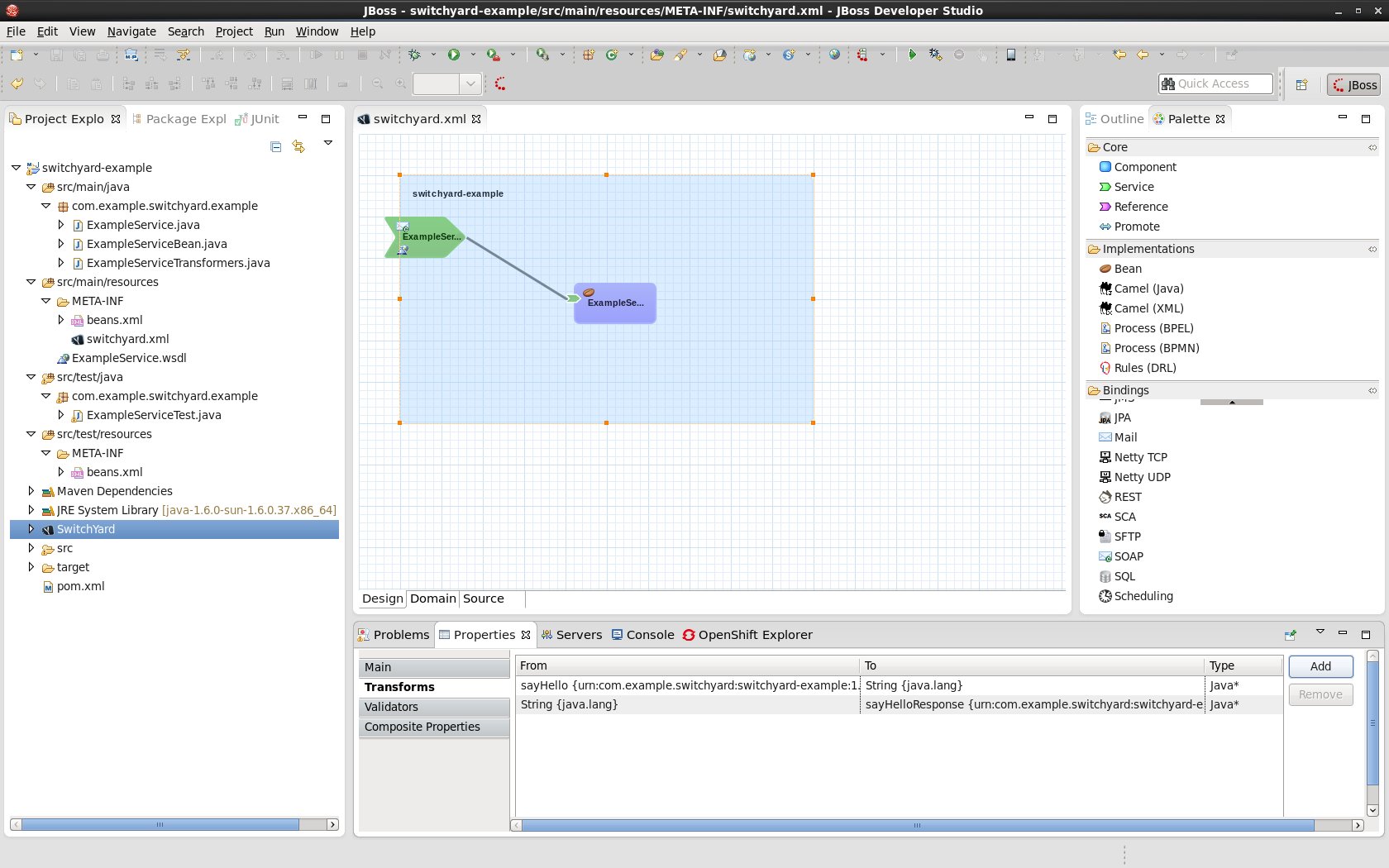Viewport: 1389px width, 868px height.
Task: Open the Project menu
Action: pyautogui.click(x=234, y=31)
